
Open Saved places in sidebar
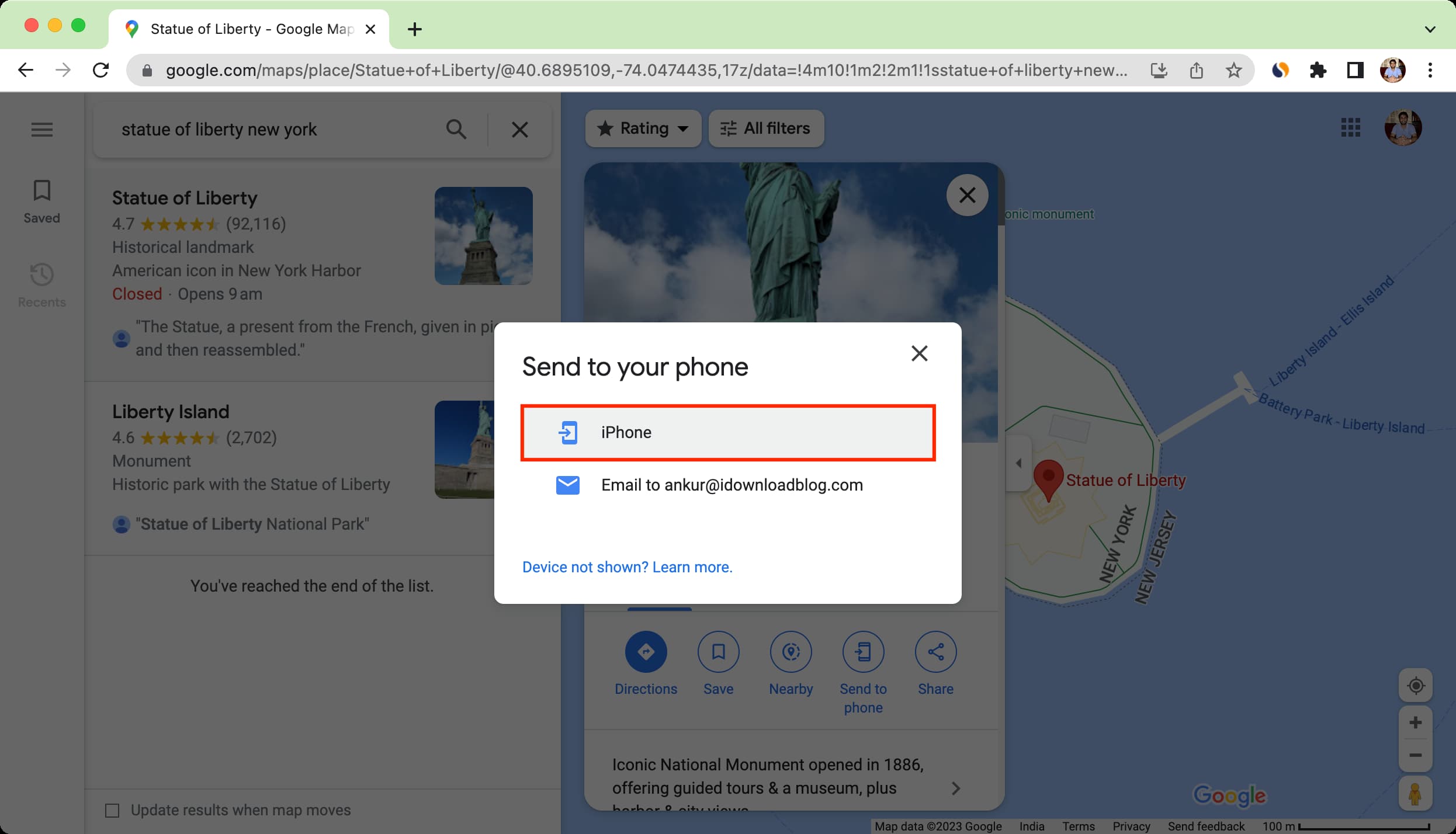point(42,201)
